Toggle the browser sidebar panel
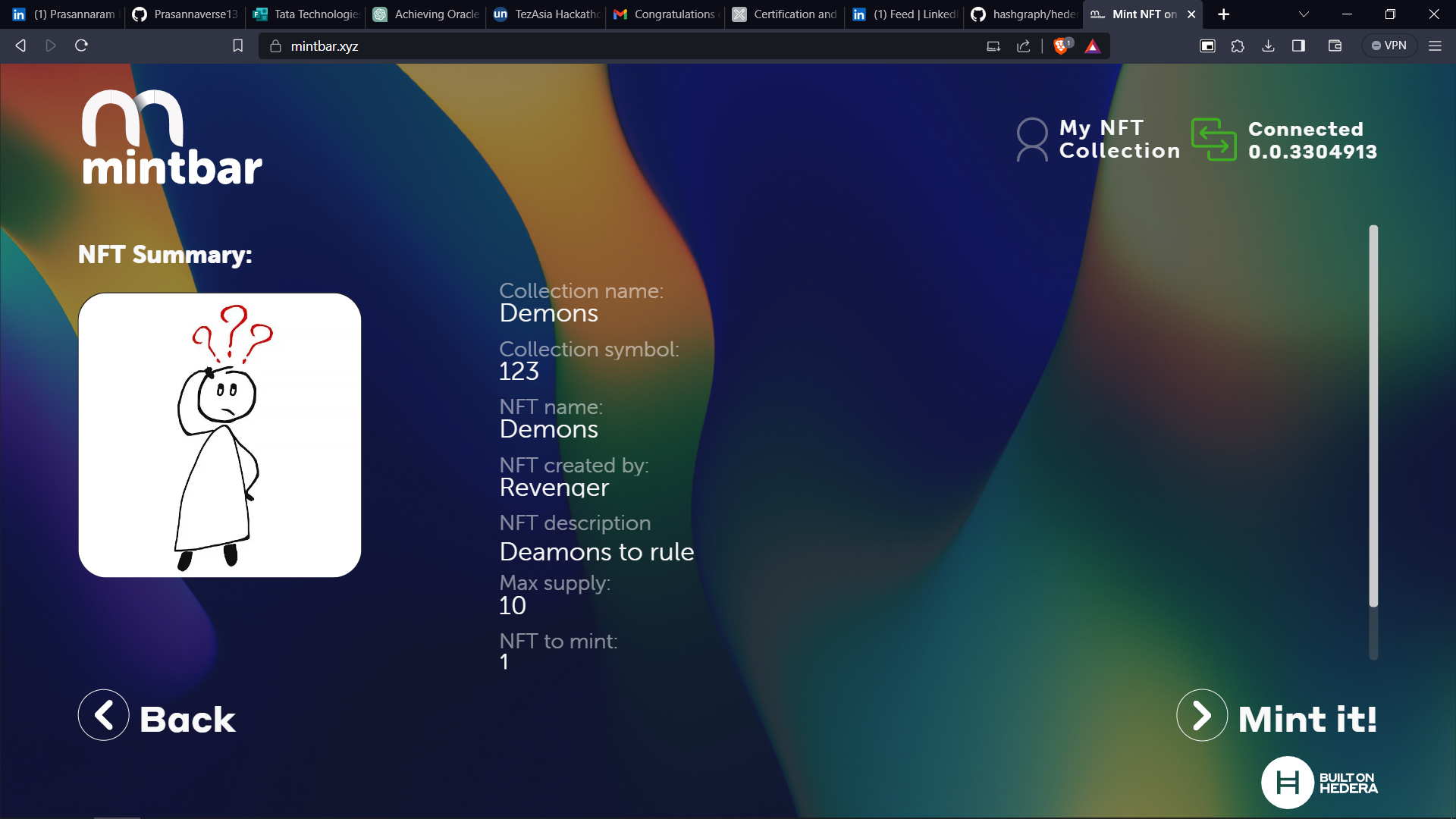The width and height of the screenshot is (1456, 819). click(1298, 45)
